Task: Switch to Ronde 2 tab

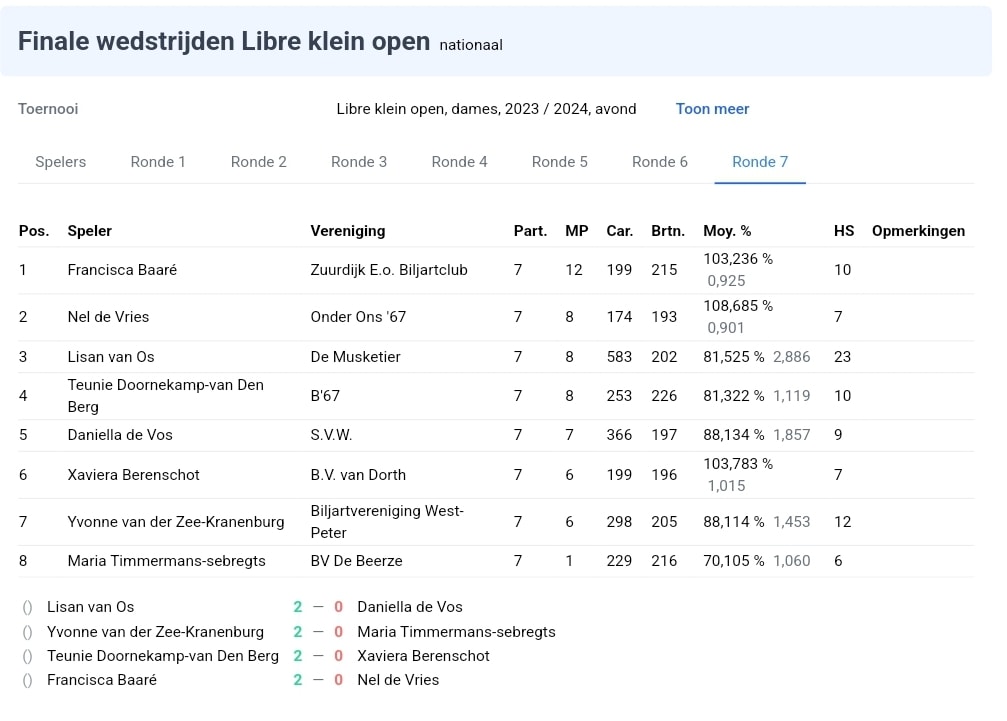Action: [x=259, y=162]
